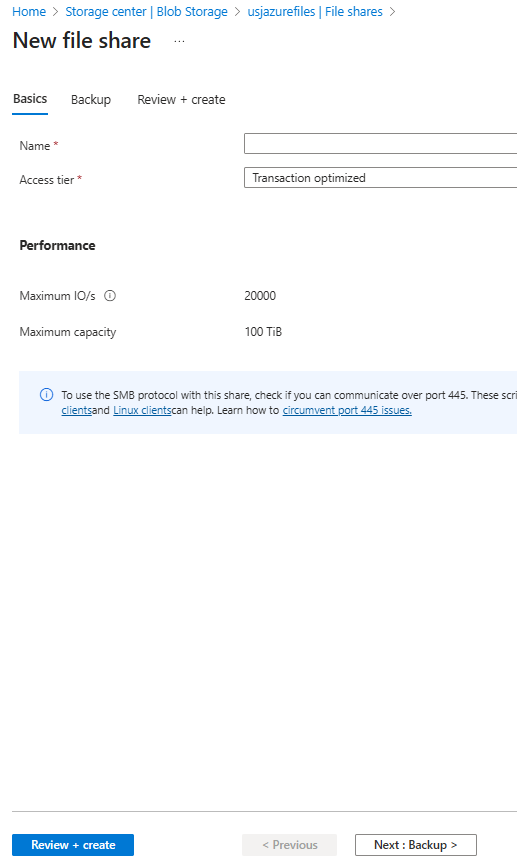Click the blue Review + create button
The height and width of the screenshot is (857, 517).
73,844
